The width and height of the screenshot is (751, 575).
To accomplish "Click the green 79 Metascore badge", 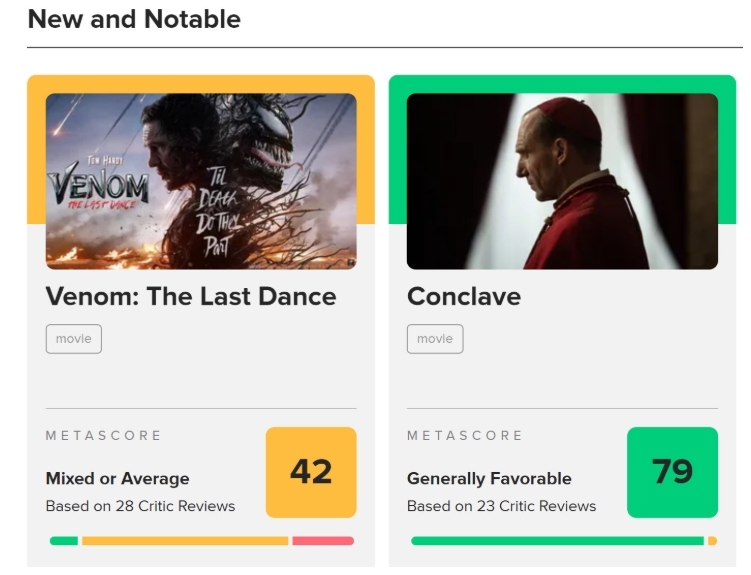I will 672,472.
